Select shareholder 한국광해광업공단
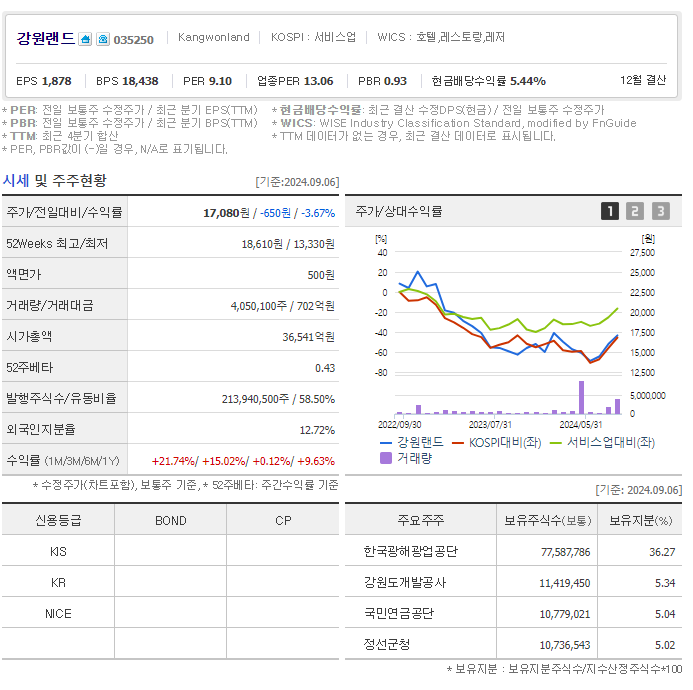Viewport: 693px width, 690px height. coord(411,551)
